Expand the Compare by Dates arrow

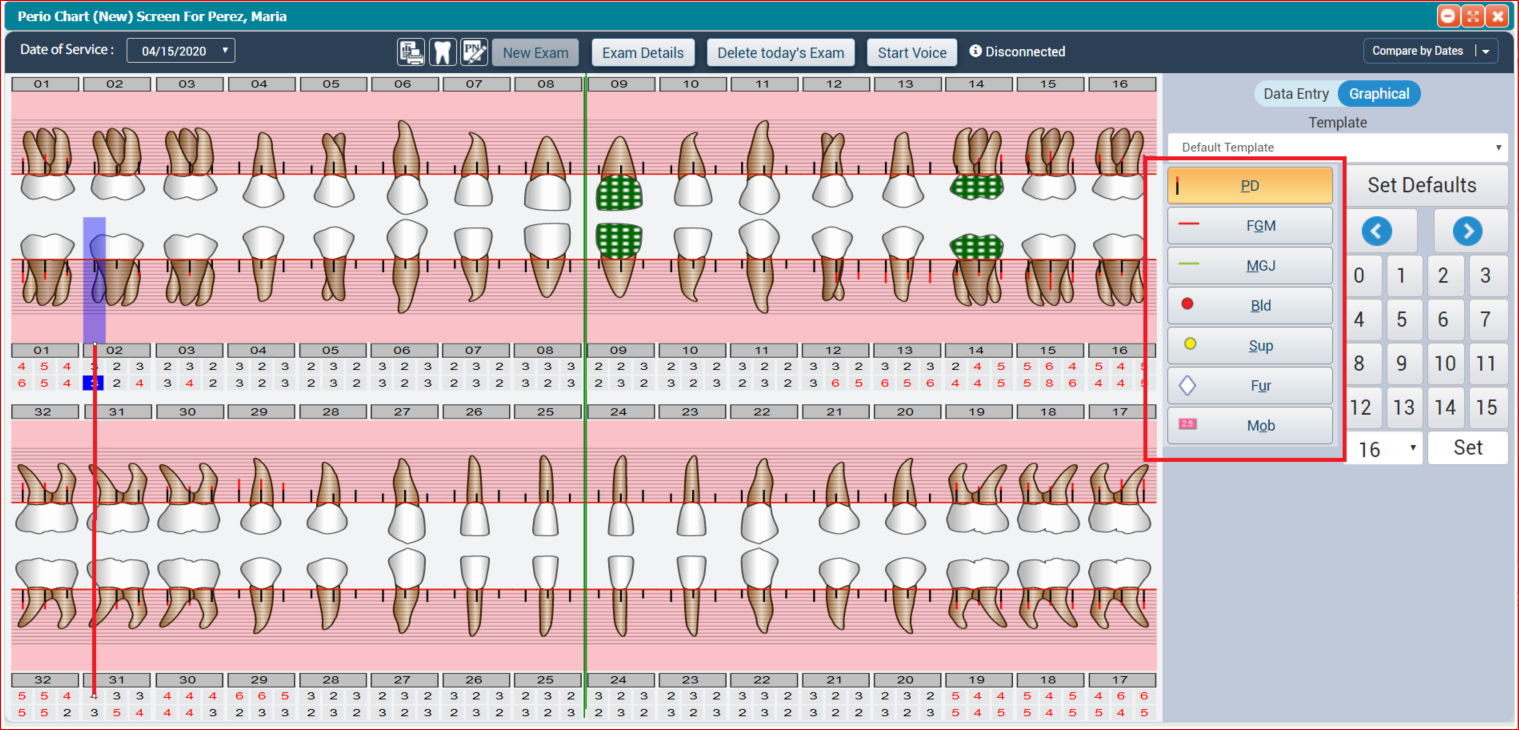point(1485,51)
